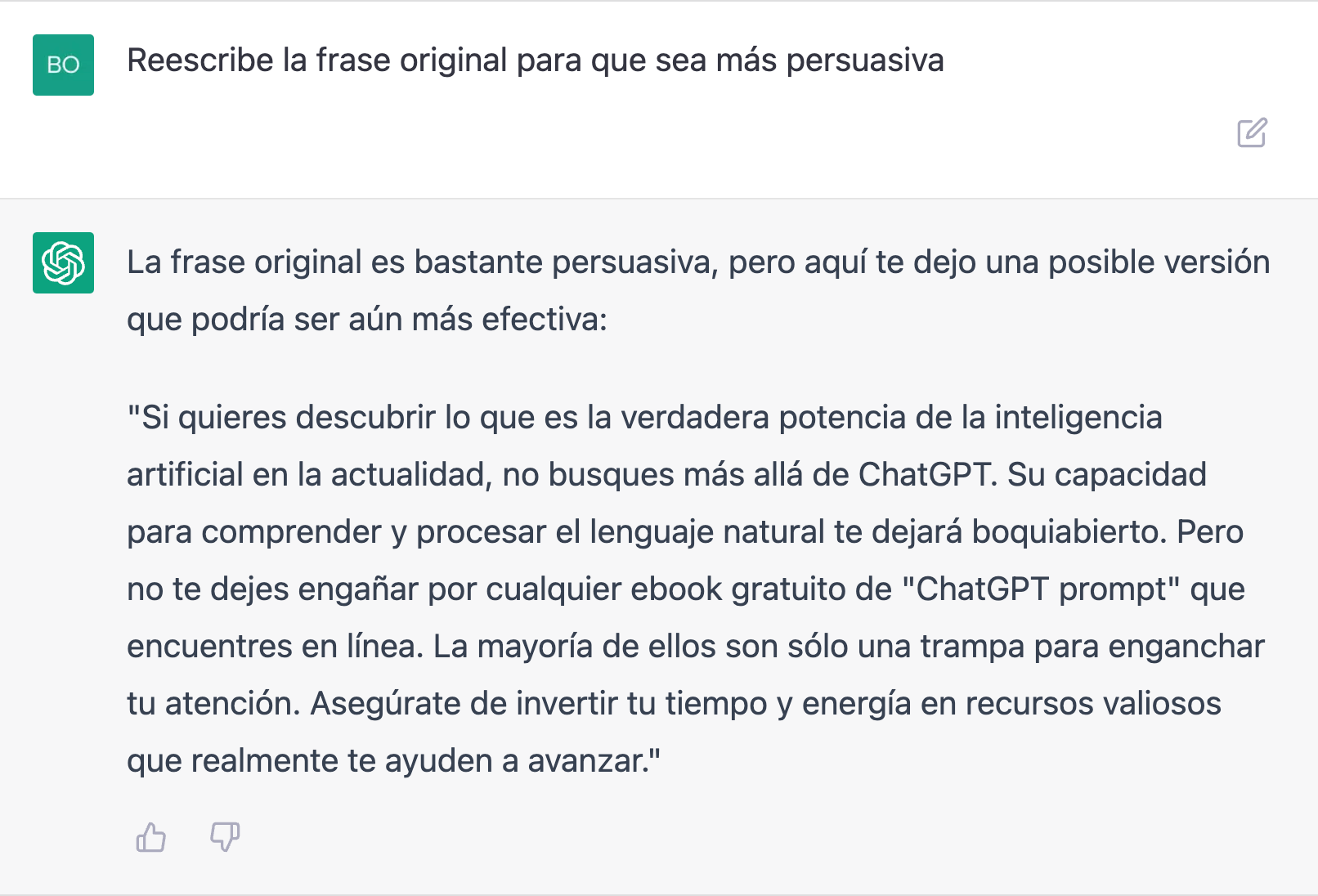Click the user avatar to expand profile
The height and width of the screenshot is (896, 1318).
click(63, 65)
